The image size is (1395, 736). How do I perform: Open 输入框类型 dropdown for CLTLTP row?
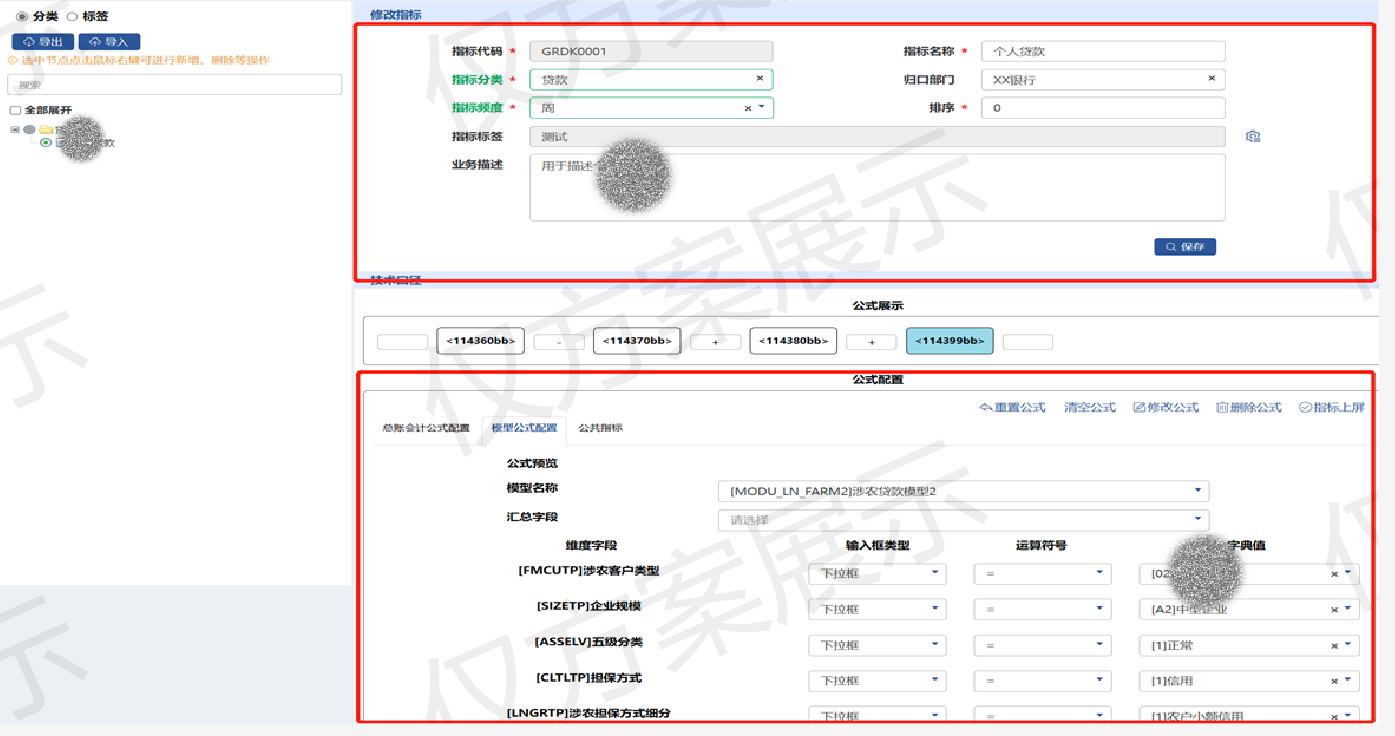click(877, 680)
